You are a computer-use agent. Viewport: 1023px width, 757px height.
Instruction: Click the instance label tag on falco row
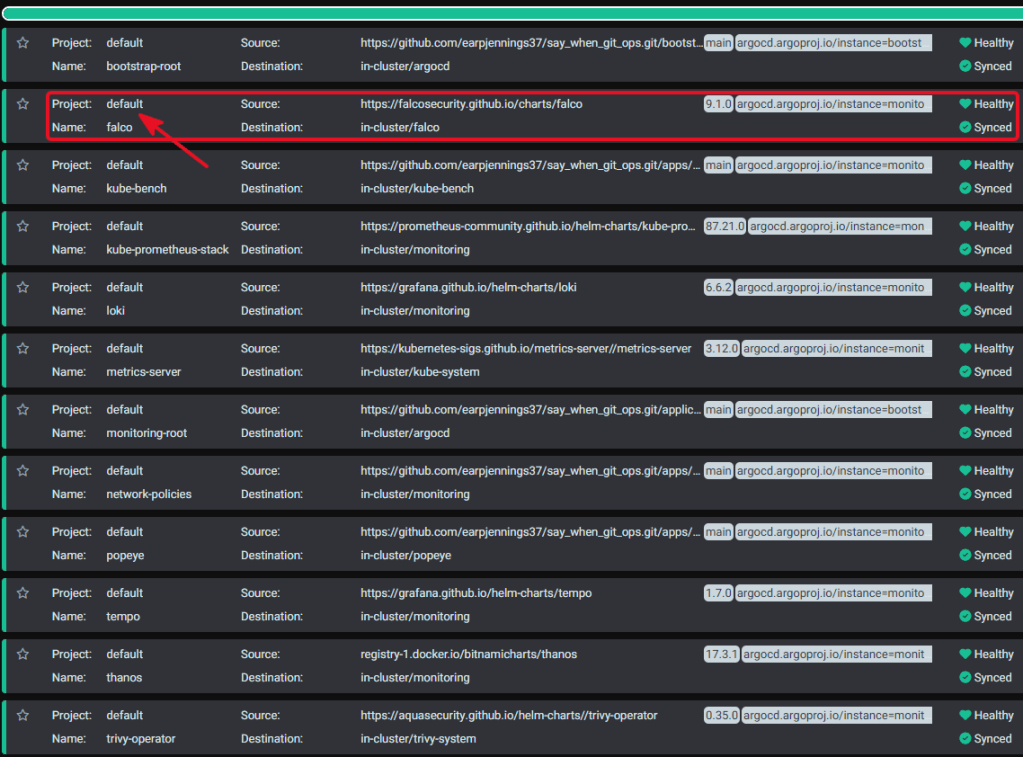click(x=833, y=104)
